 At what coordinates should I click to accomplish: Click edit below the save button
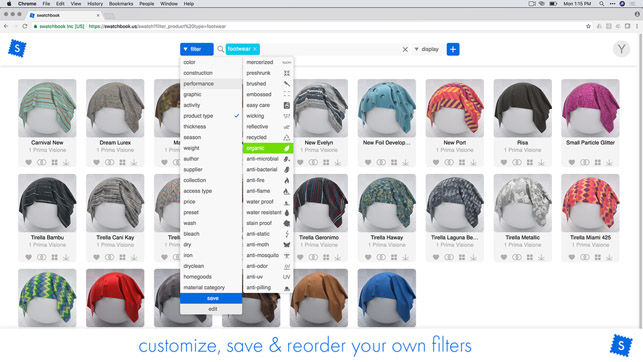211,309
